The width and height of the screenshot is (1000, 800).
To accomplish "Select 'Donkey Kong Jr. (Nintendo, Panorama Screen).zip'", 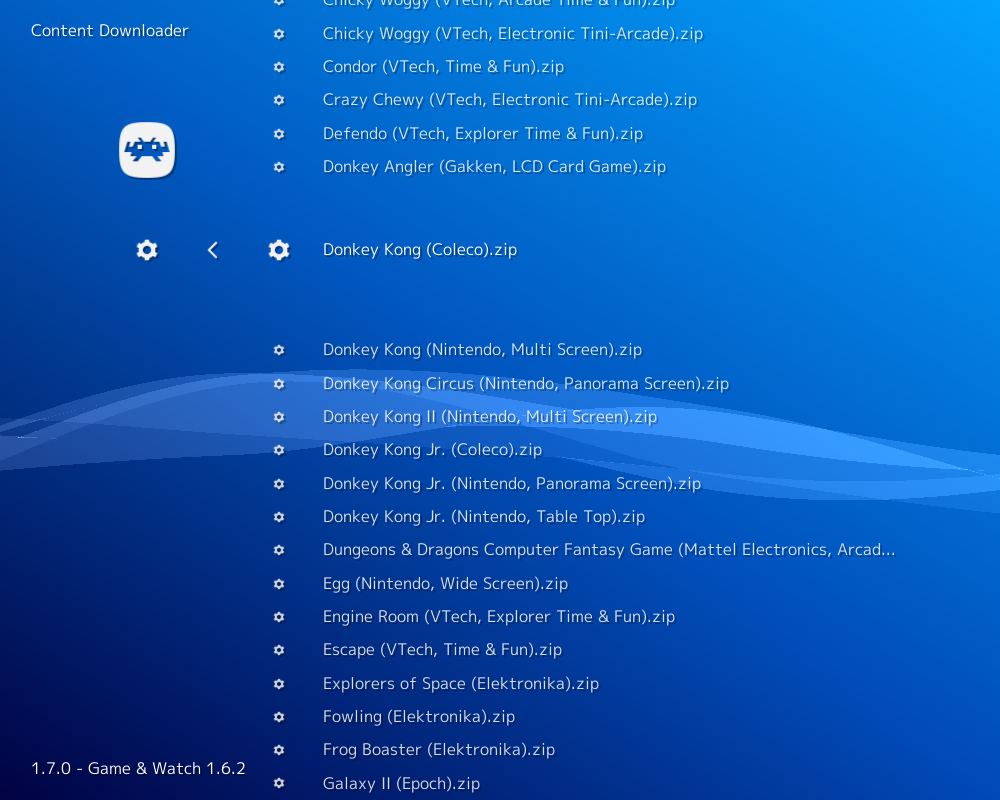I will pos(511,484).
